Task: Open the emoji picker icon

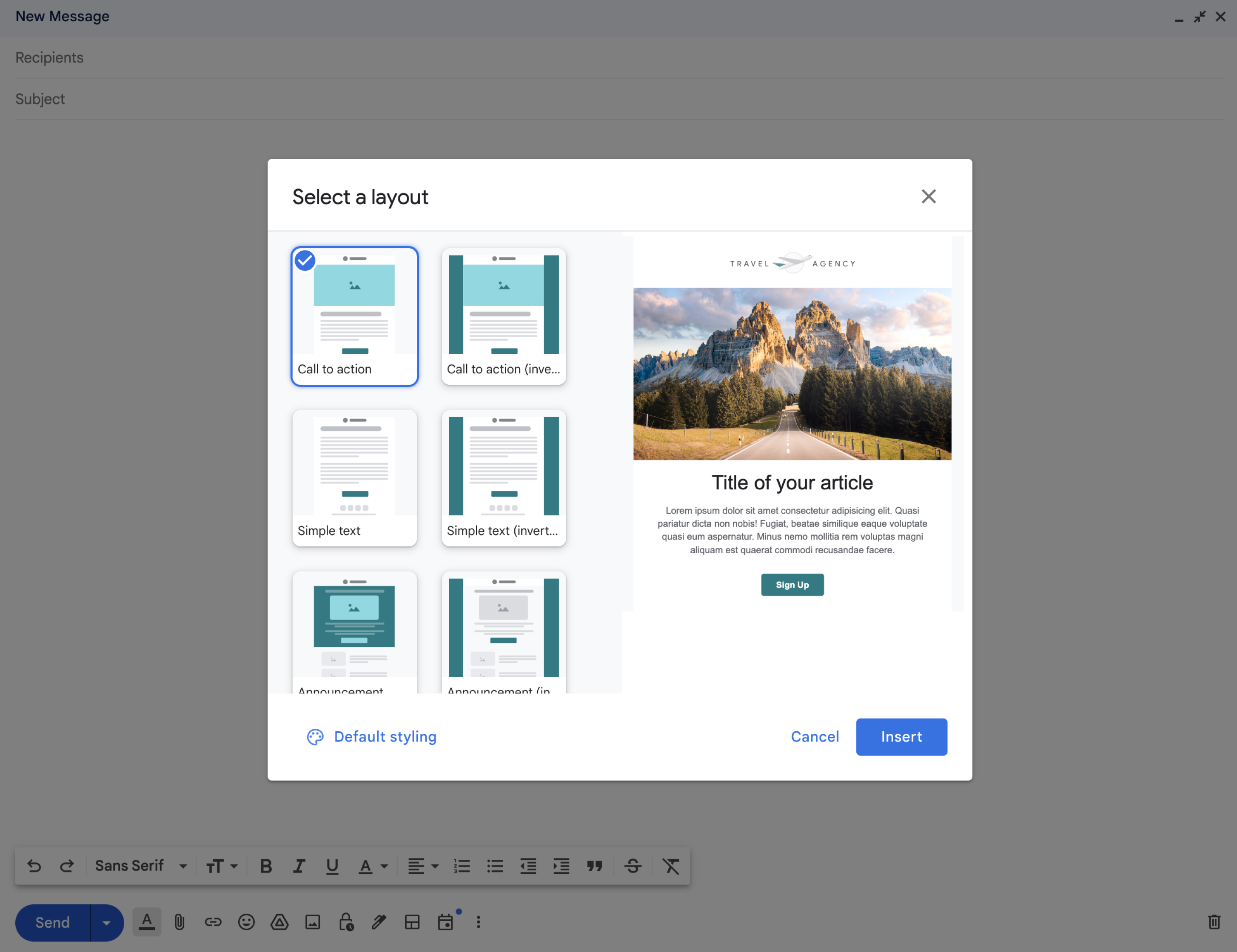Action: pos(246,922)
